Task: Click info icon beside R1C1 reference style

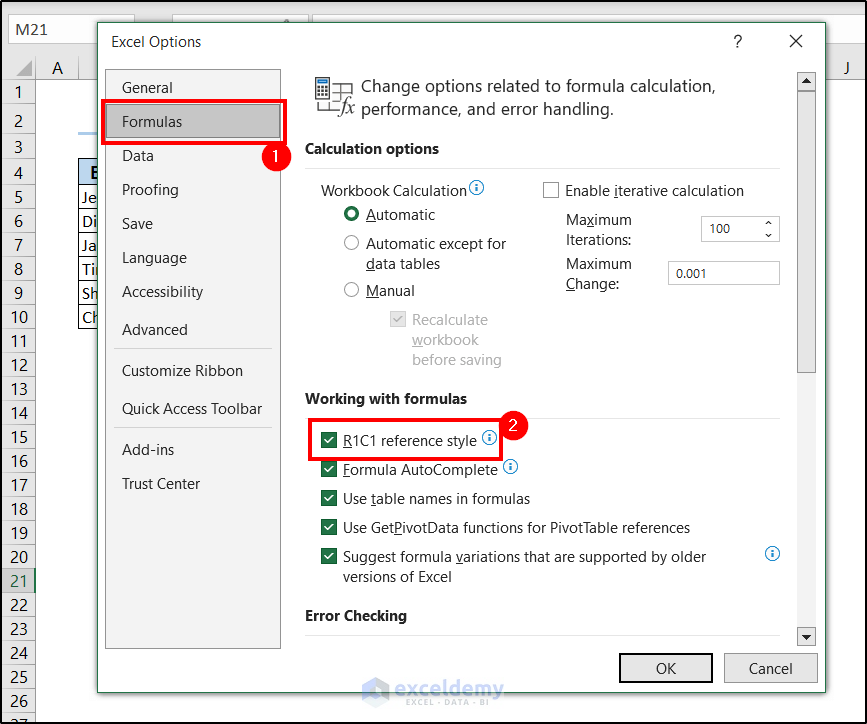Action: tap(489, 438)
